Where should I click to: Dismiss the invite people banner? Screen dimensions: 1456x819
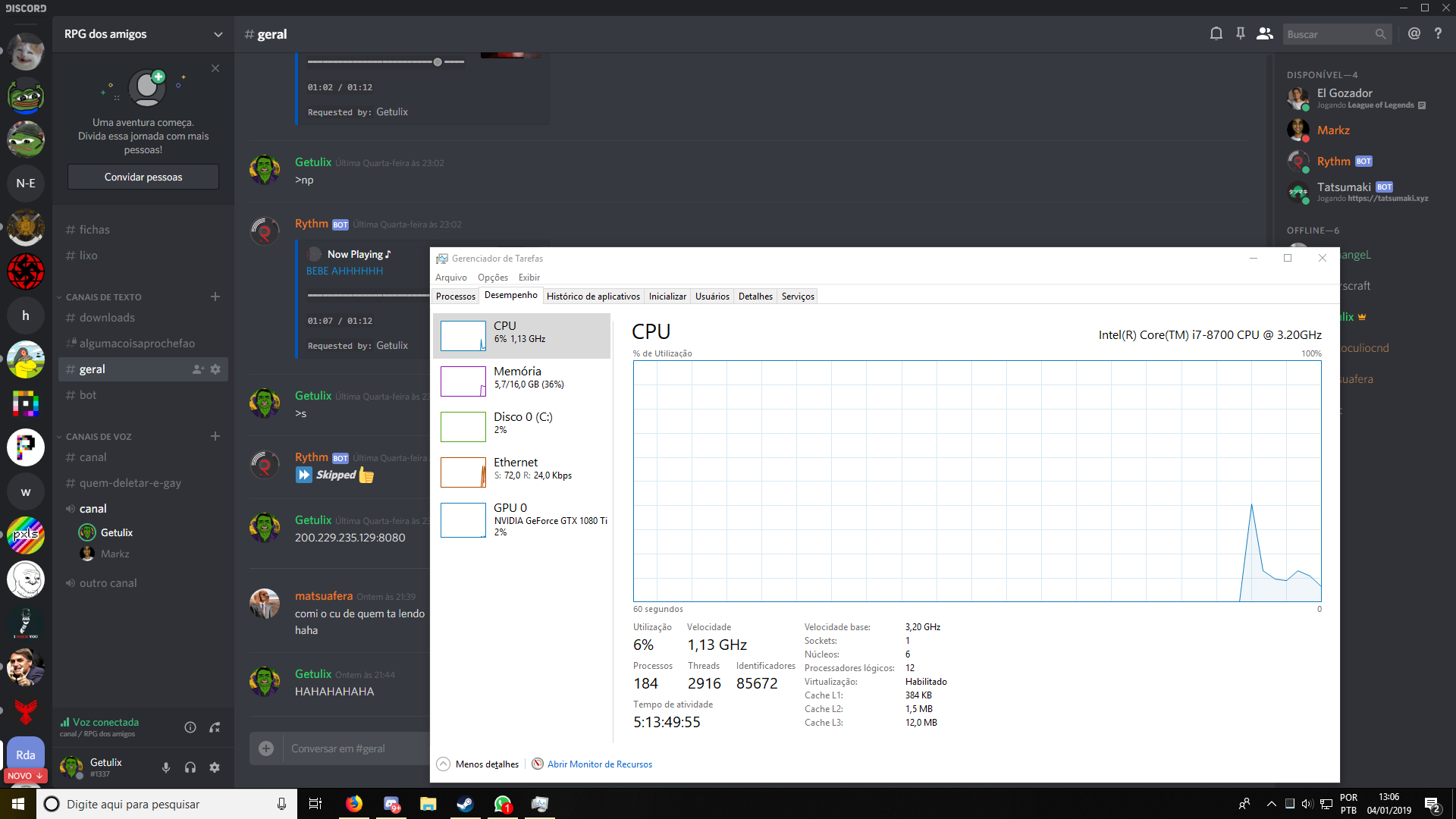click(x=215, y=68)
